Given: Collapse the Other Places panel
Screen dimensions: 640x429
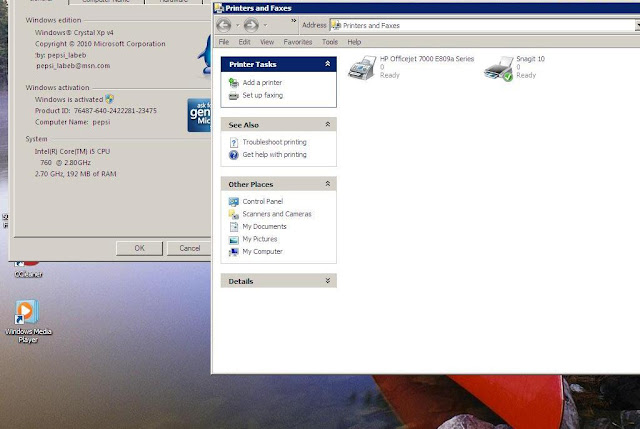Looking at the screenshot, I should [327, 184].
